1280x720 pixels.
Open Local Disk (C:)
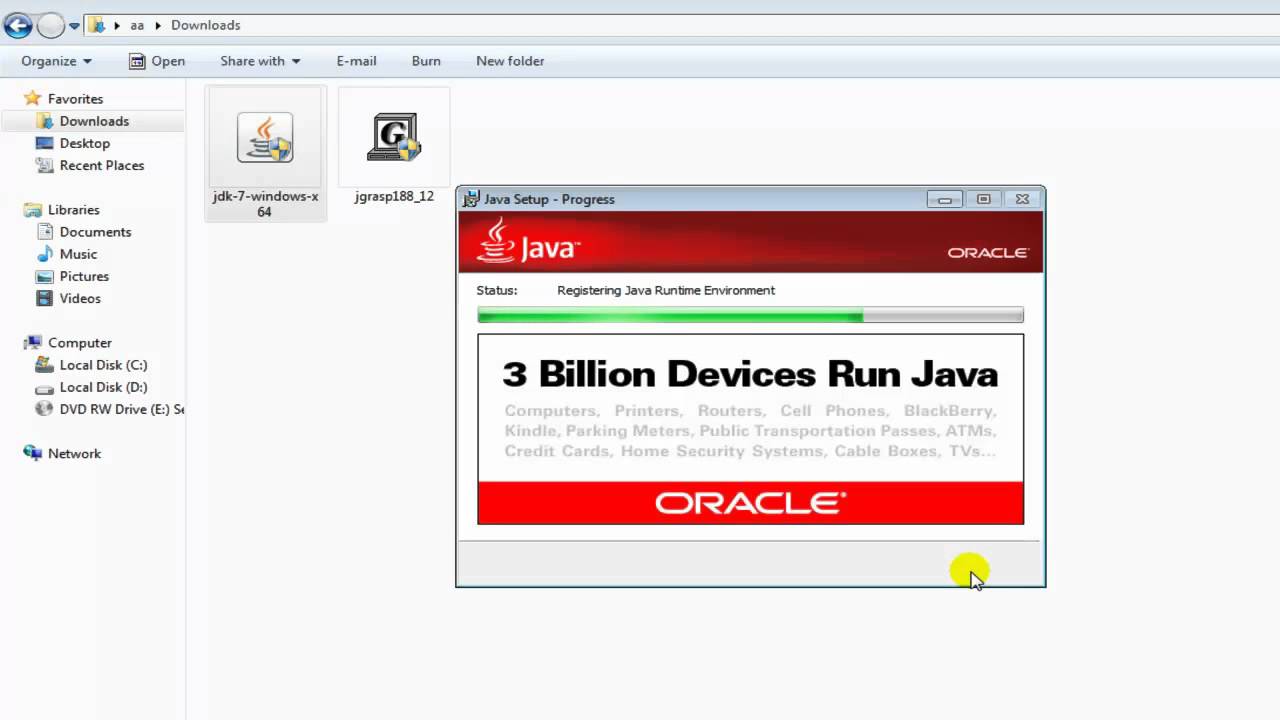point(103,365)
